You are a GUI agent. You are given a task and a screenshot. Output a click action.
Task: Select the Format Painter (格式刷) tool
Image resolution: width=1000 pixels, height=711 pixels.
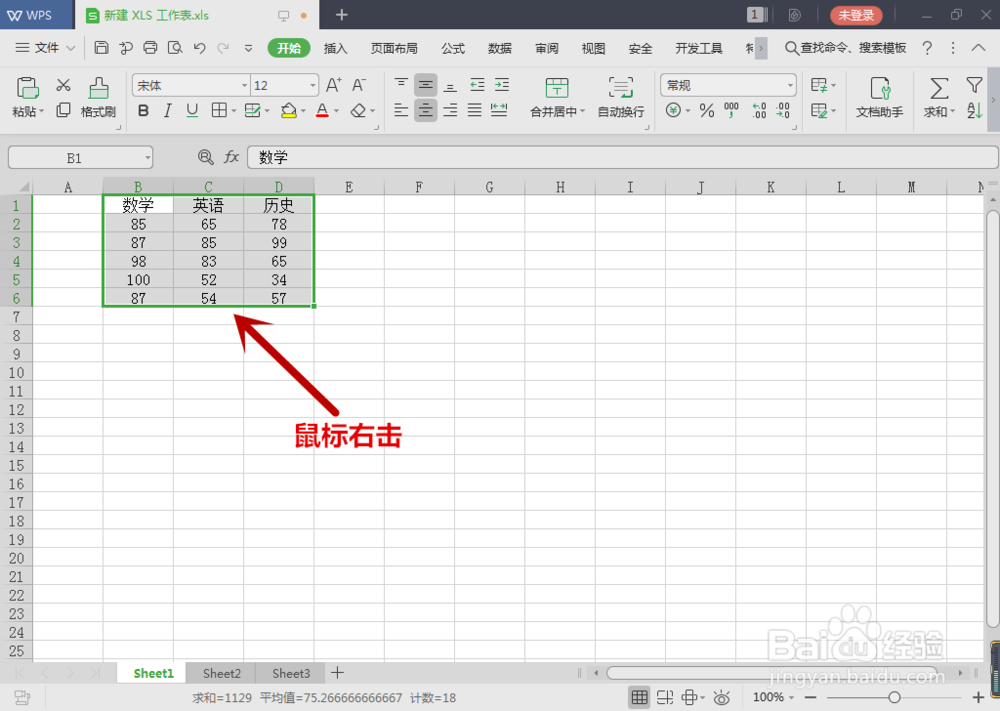(98, 97)
